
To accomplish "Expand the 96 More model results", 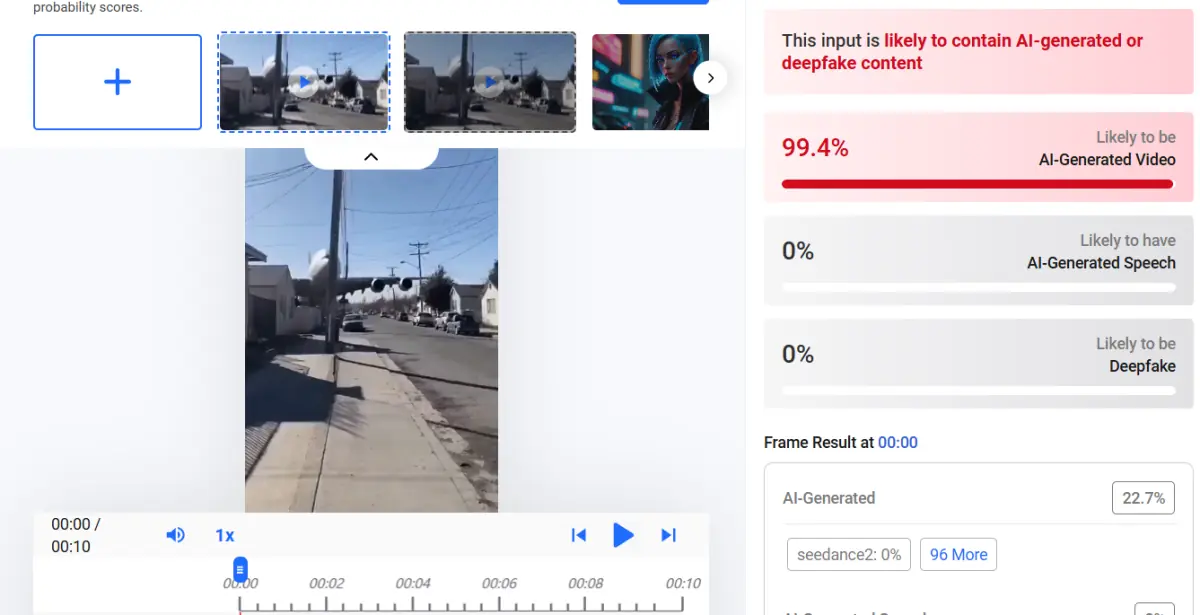I will (x=958, y=554).
